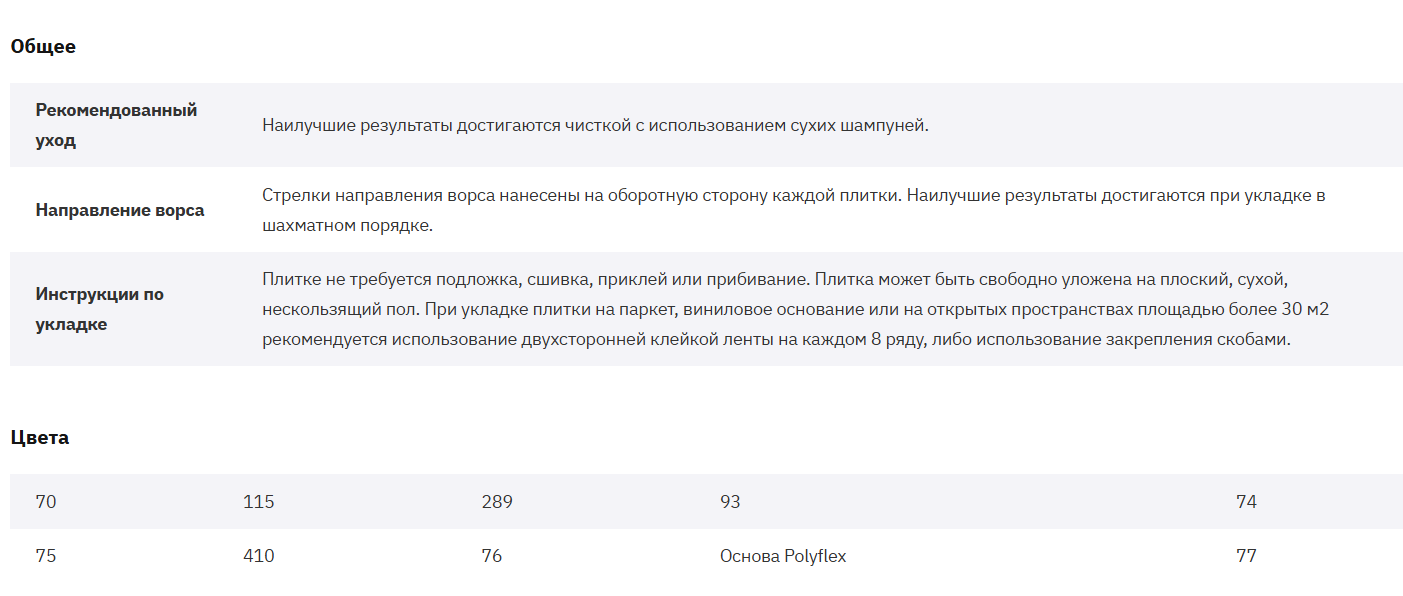Choose color code 289
This screenshot has height=596, width=1403.
pyautogui.click(x=497, y=502)
